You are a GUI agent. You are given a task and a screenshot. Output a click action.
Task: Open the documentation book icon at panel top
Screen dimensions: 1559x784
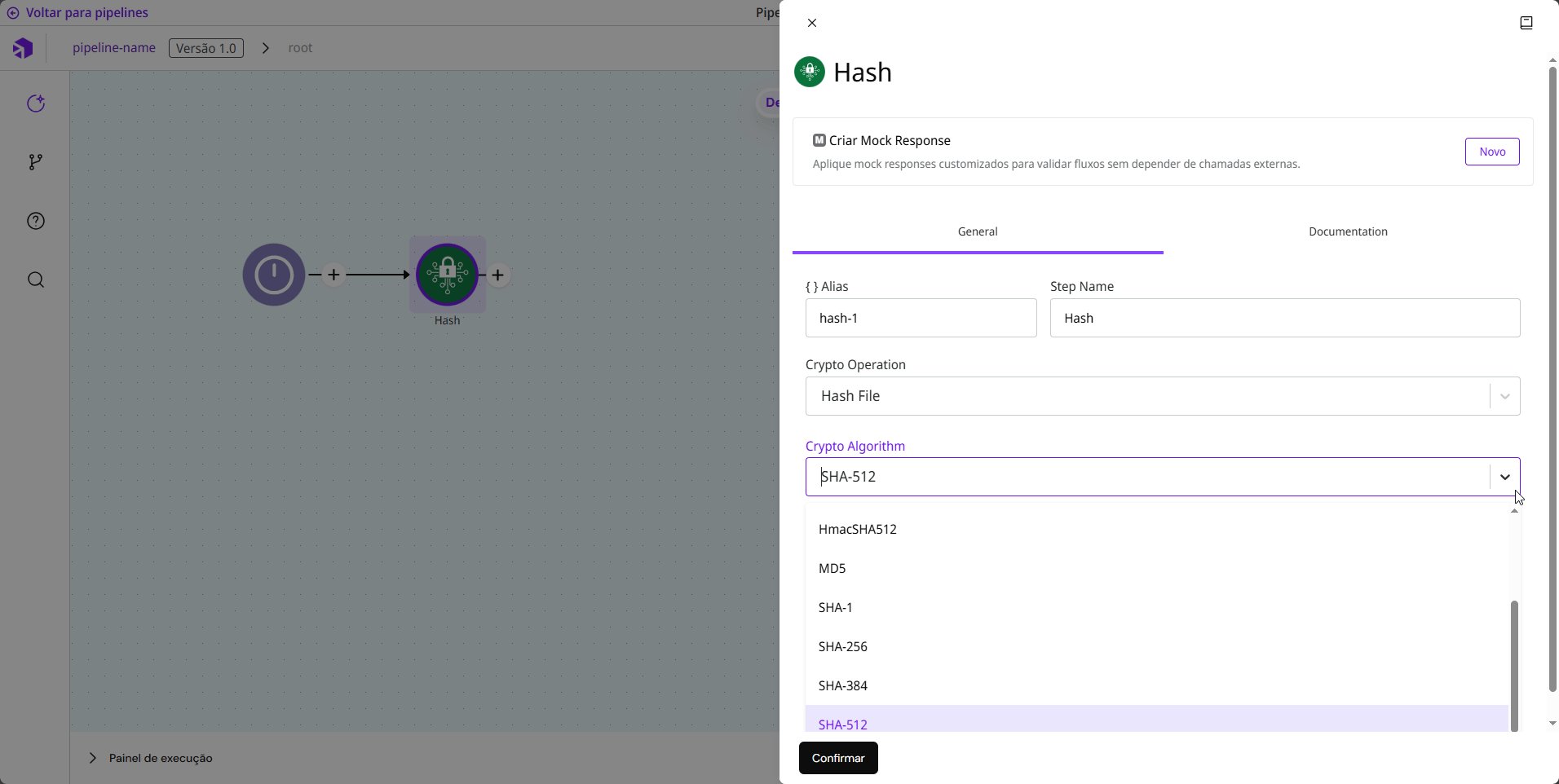tap(1526, 23)
